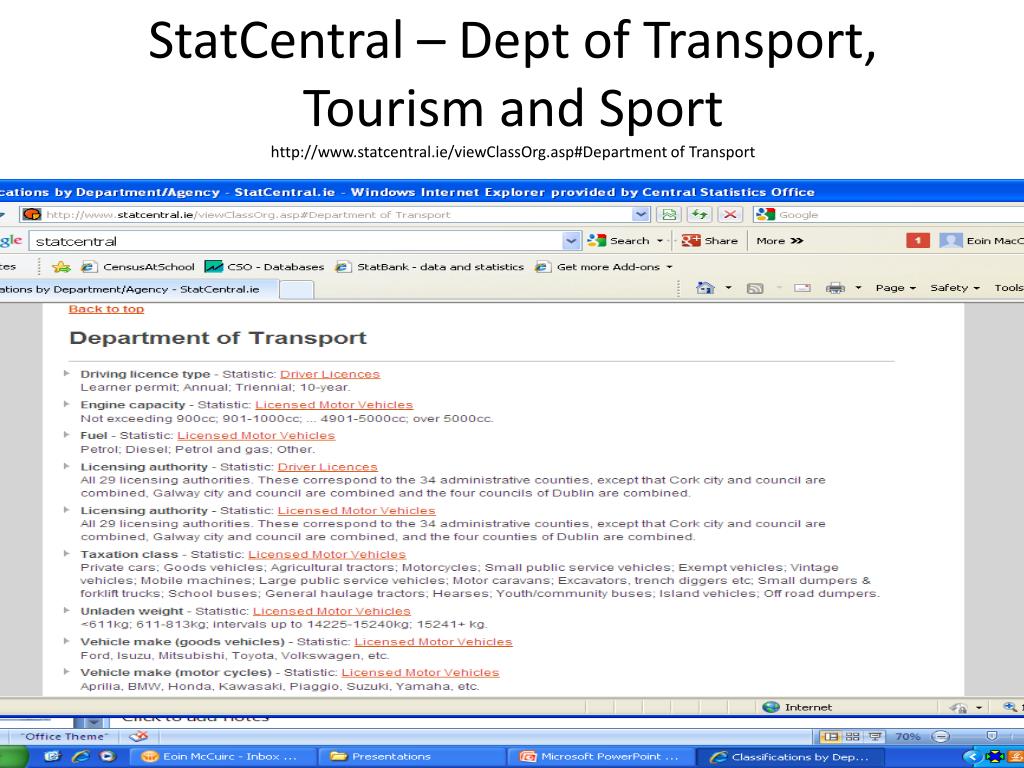Click the Google+ Share toolbar button
Screen dimensions: 1024x768
click(710, 241)
